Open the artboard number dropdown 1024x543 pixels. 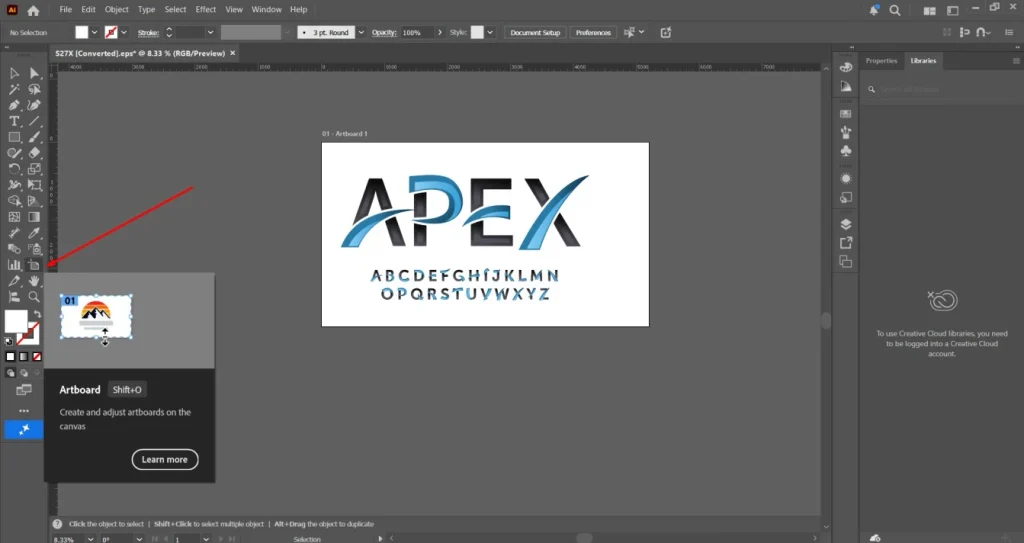[206, 539]
